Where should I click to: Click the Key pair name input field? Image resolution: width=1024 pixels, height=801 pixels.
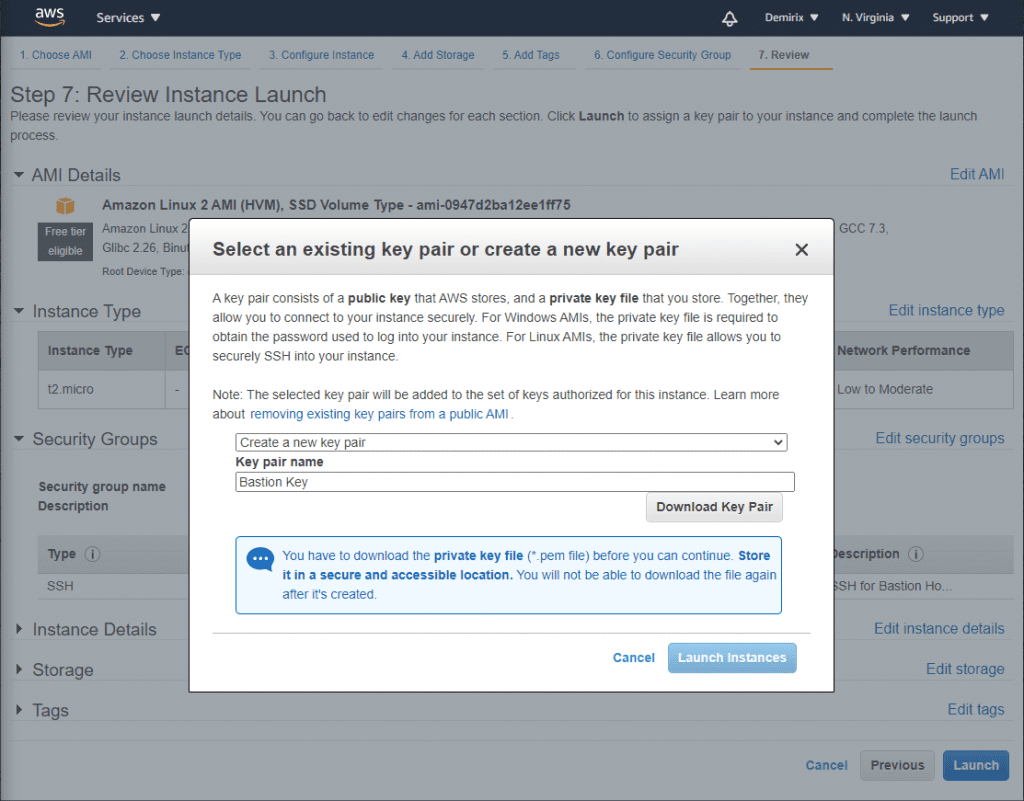point(515,482)
